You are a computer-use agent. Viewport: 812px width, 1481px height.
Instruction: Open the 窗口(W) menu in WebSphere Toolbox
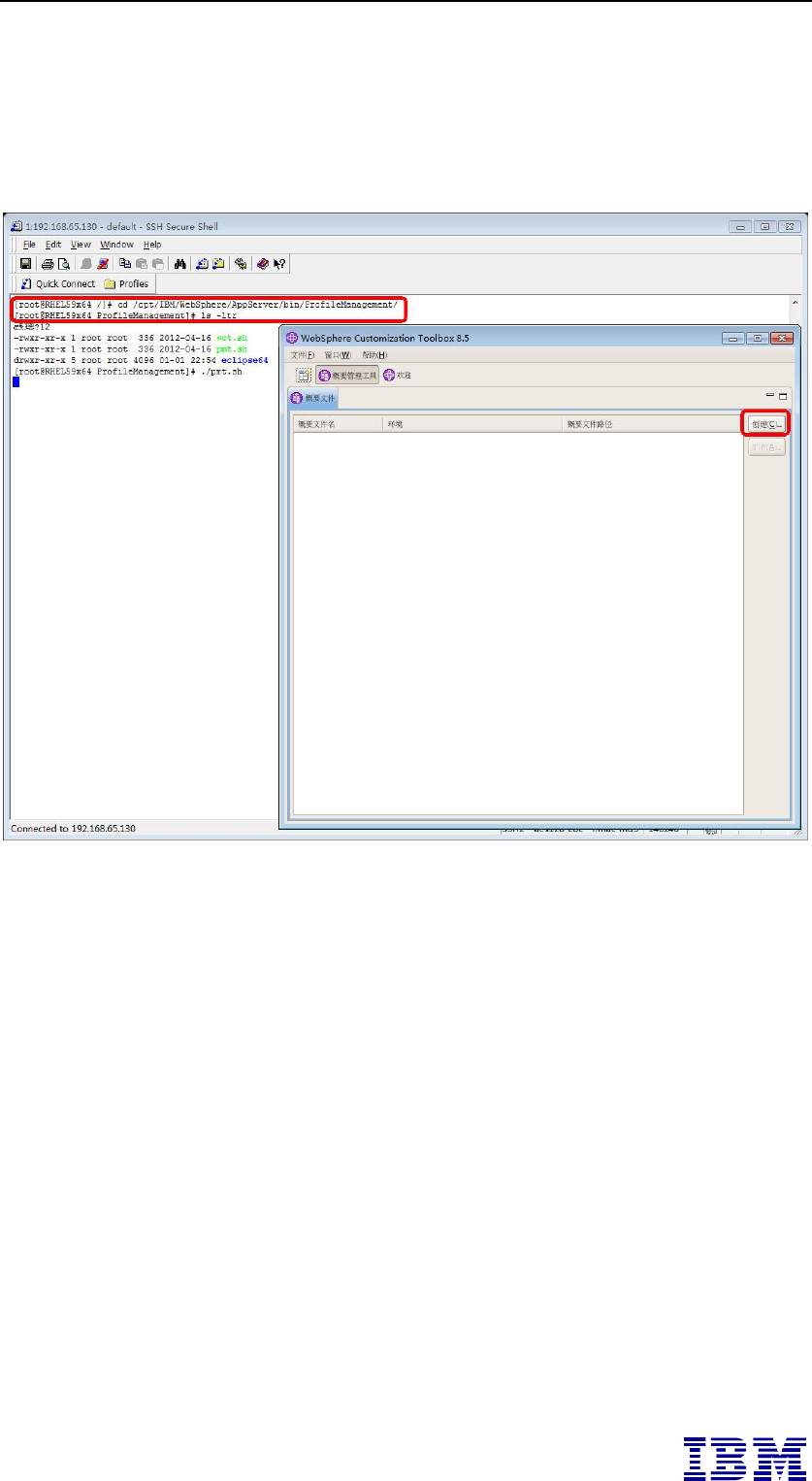coord(338,355)
